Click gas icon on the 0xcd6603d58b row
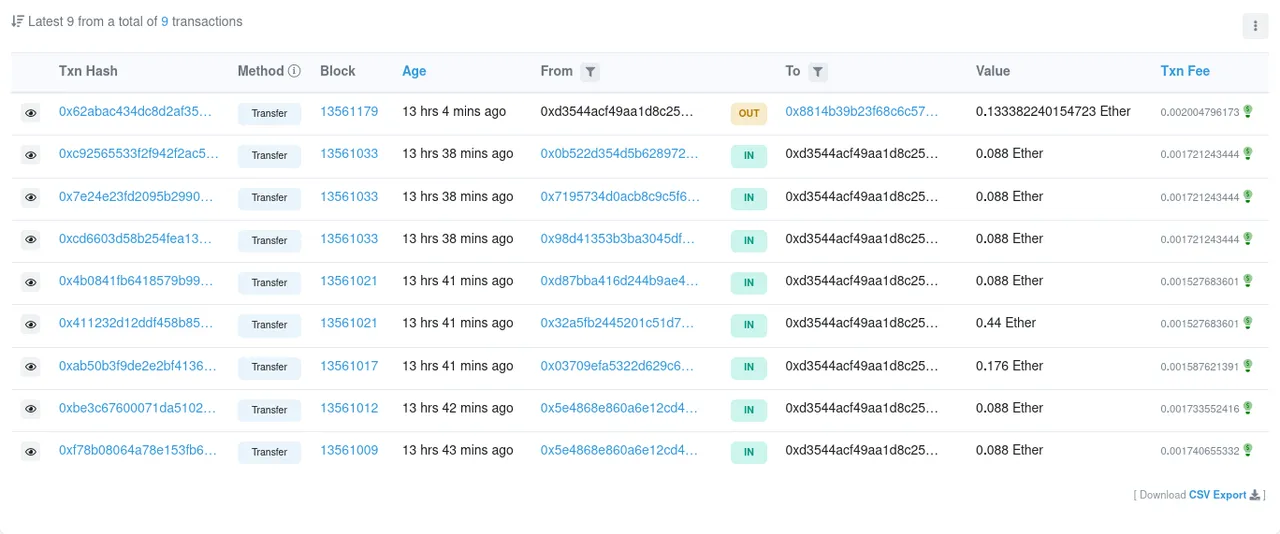This screenshot has width=1280, height=534. click(1247, 238)
